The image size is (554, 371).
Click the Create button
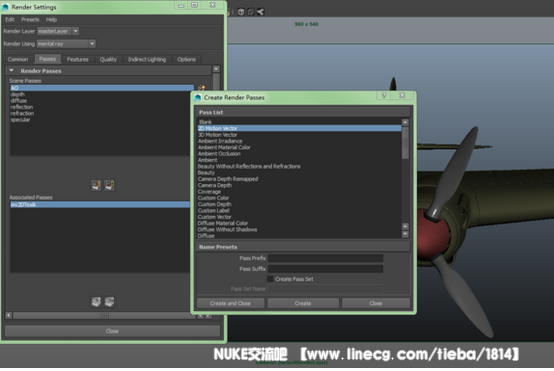pos(303,304)
